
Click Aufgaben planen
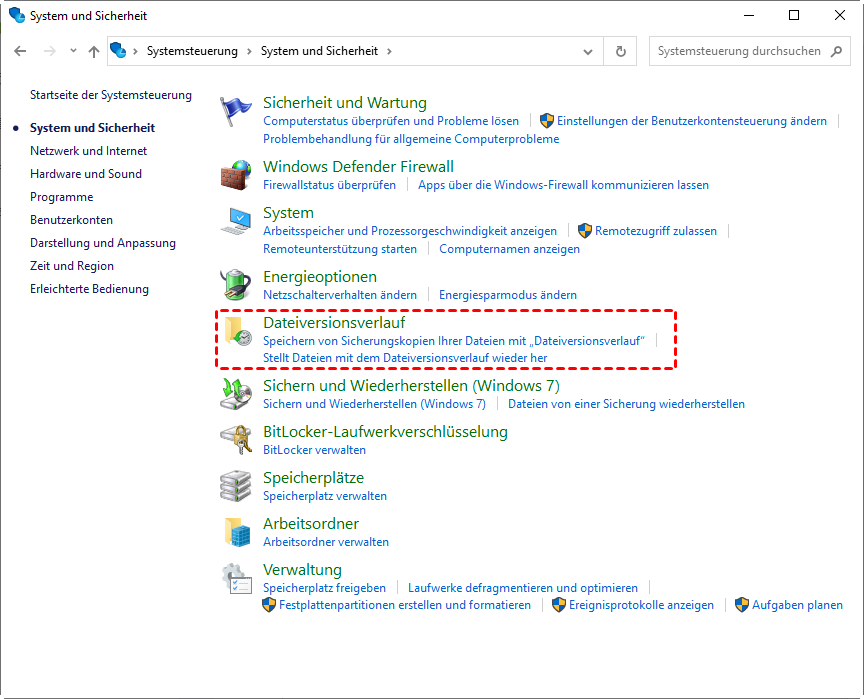tap(797, 605)
